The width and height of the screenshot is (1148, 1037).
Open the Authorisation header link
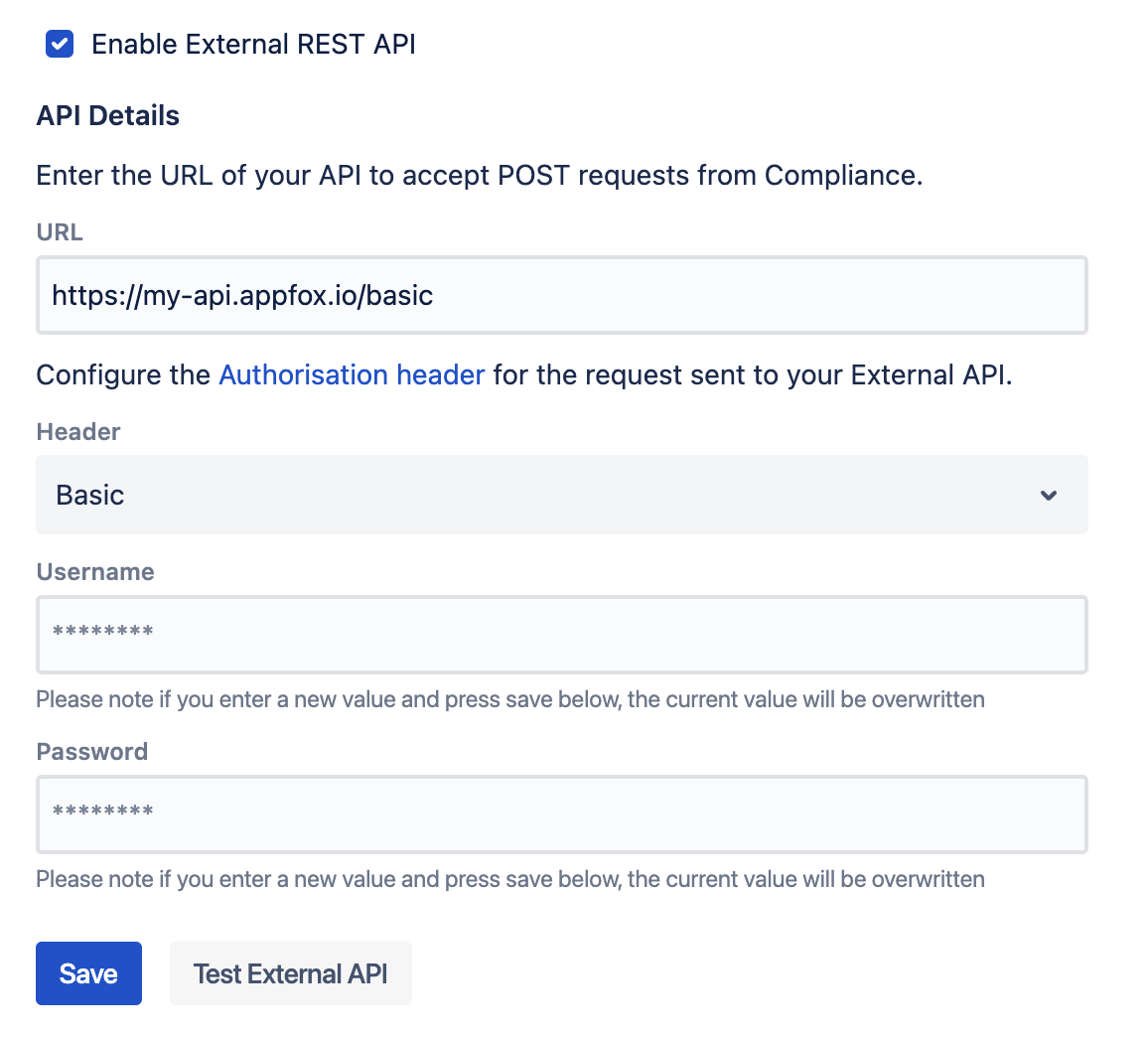pos(352,375)
